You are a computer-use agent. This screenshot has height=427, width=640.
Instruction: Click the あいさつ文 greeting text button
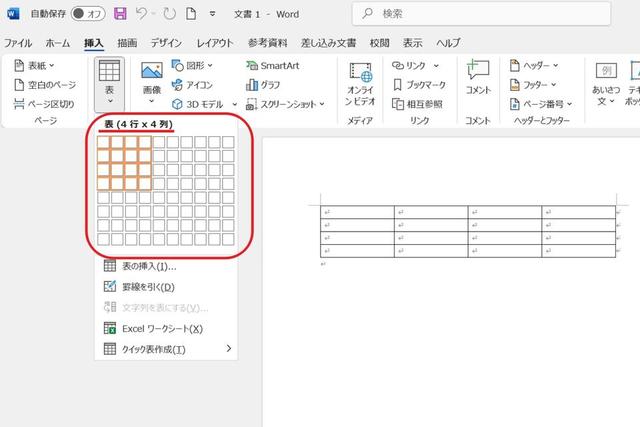pos(606,84)
